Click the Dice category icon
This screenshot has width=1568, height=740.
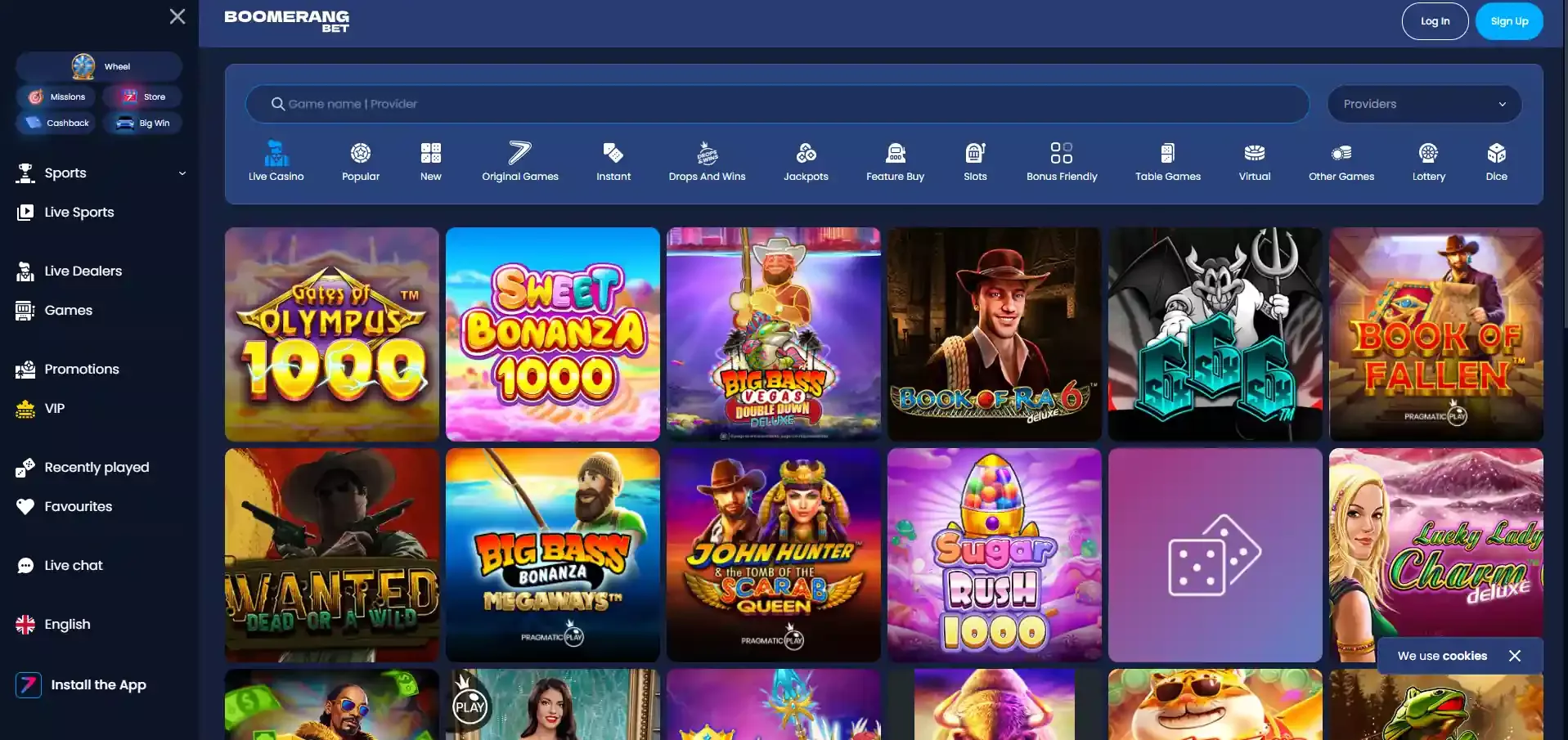[1496, 160]
